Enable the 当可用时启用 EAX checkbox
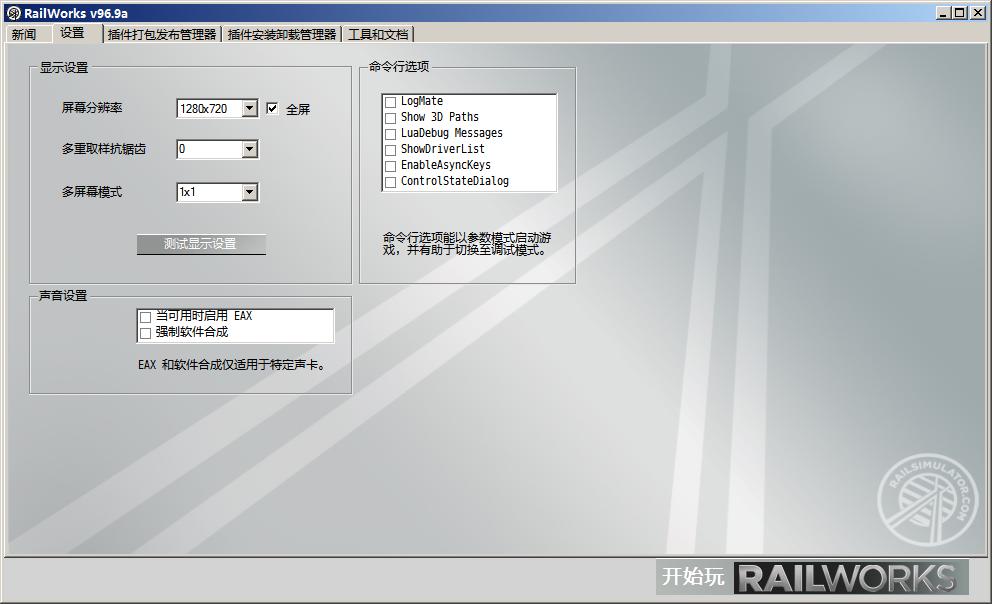The height and width of the screenshot is (604, 992). (x=146, y=317)
